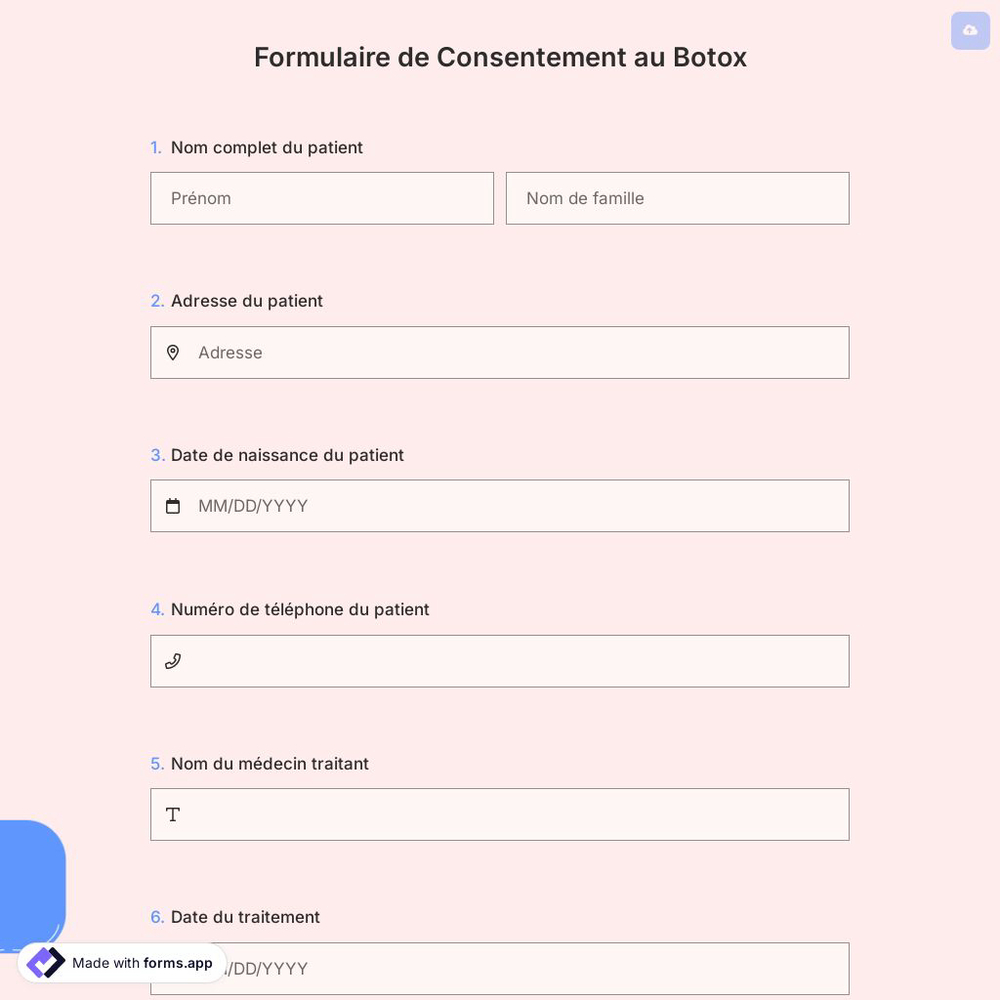Click the cloud upload icon at top right
Screen dimensions: 1000x1000
969,31
